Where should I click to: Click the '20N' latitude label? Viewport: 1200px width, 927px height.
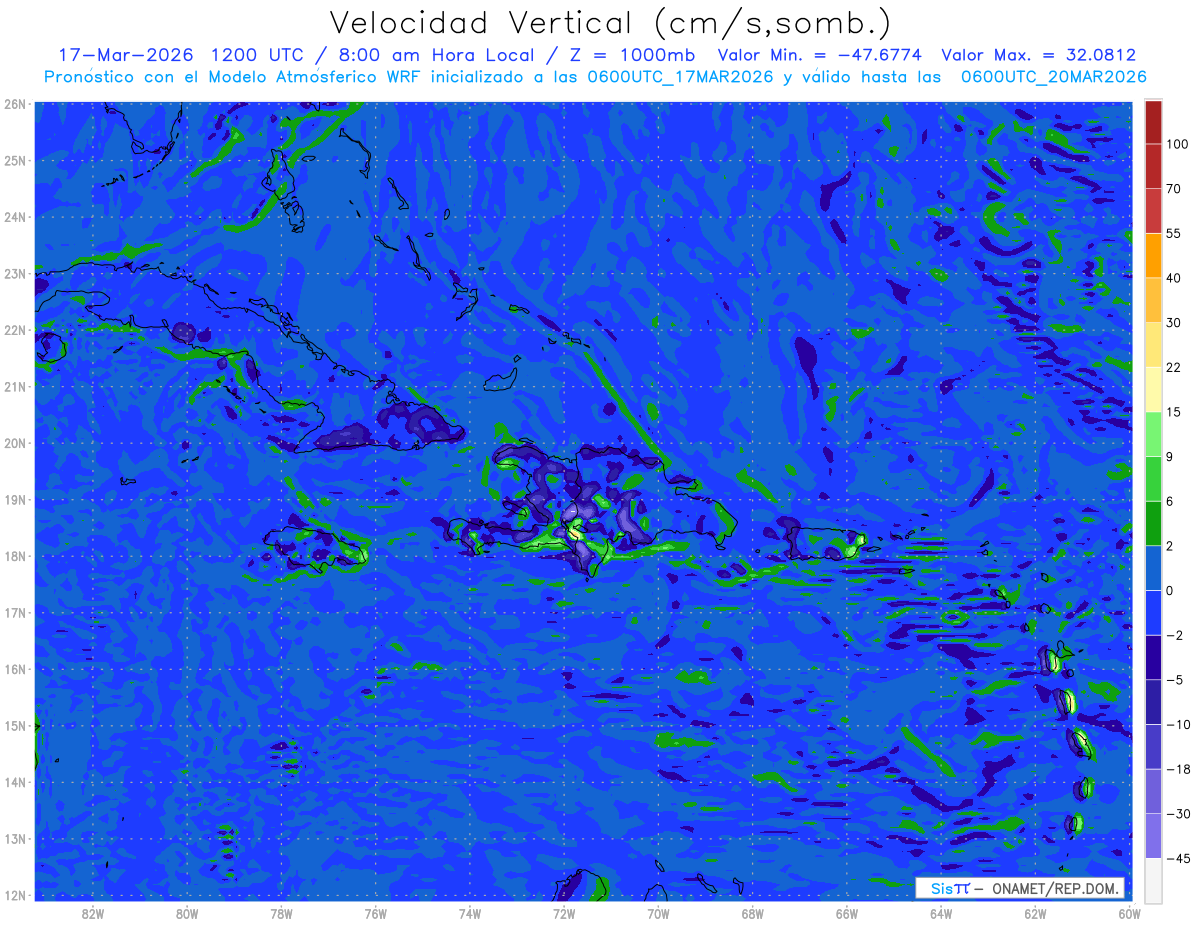[x=15, y=443]
